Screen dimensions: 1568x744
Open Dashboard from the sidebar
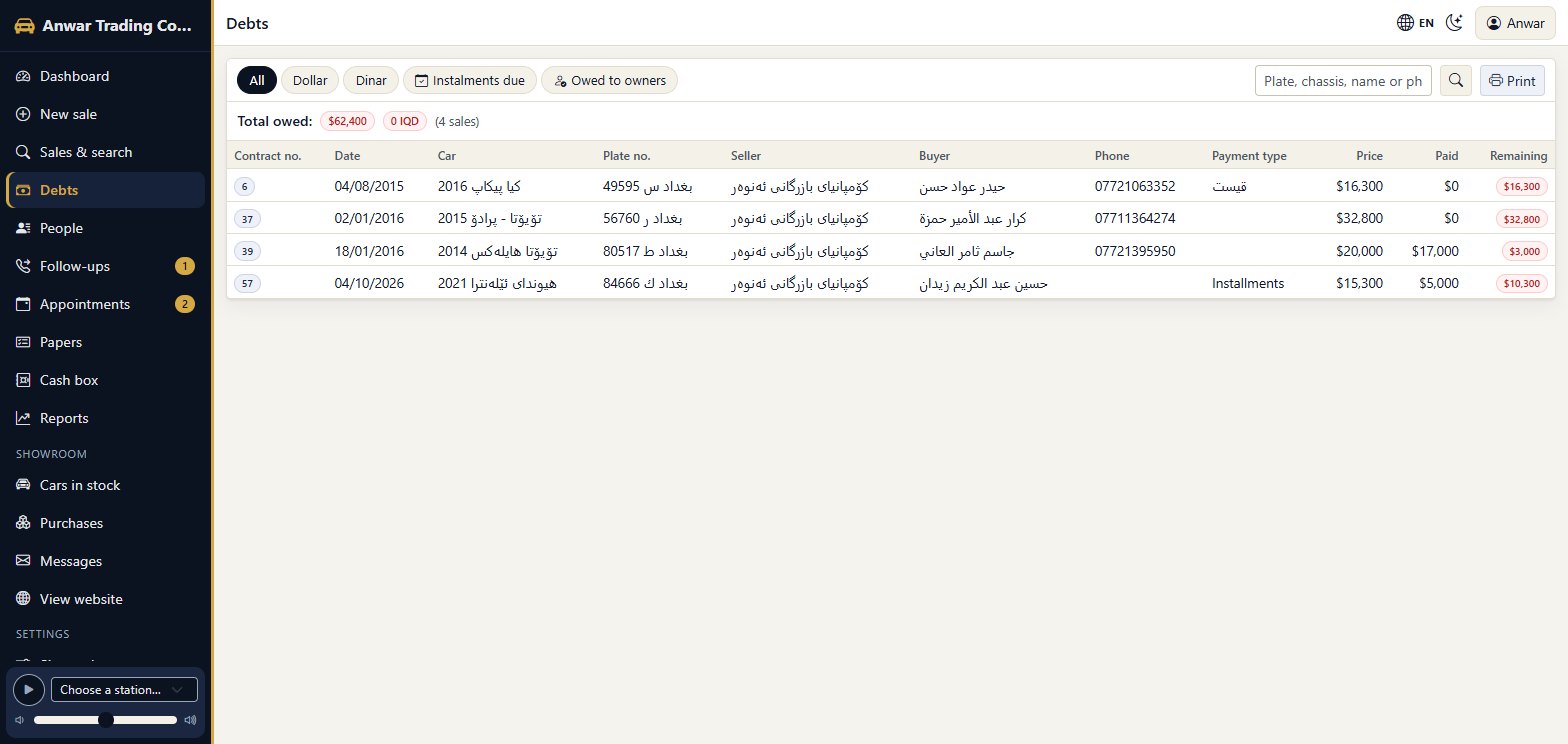[x=106, y=76]
